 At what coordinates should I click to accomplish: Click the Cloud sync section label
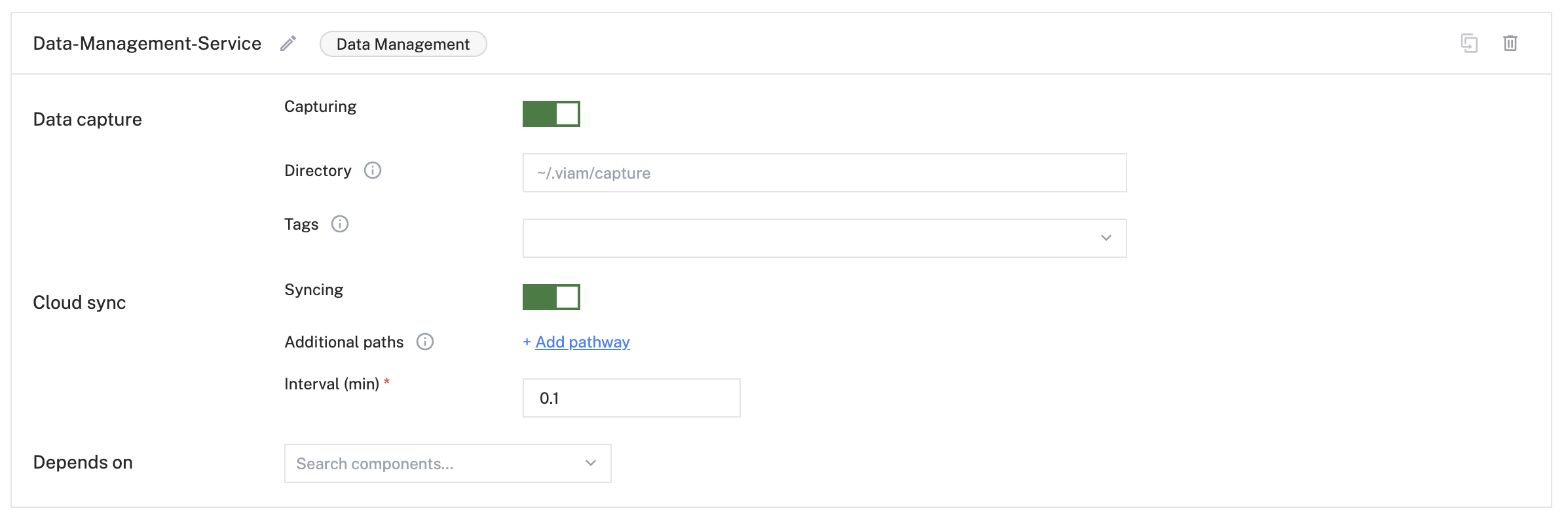79,302
